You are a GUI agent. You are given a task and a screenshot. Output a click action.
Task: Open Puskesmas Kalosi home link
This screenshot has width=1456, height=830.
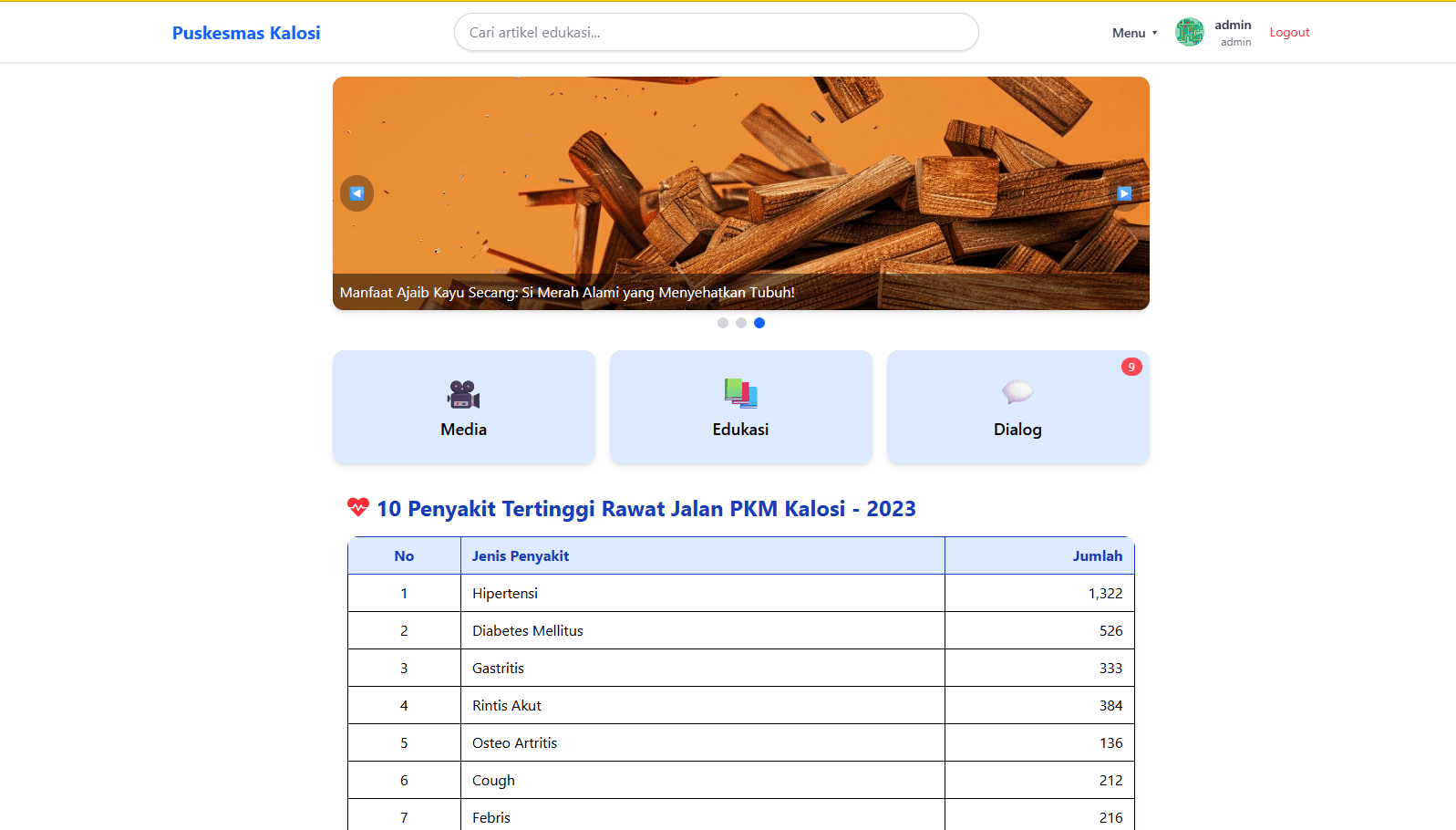[246, 33]
